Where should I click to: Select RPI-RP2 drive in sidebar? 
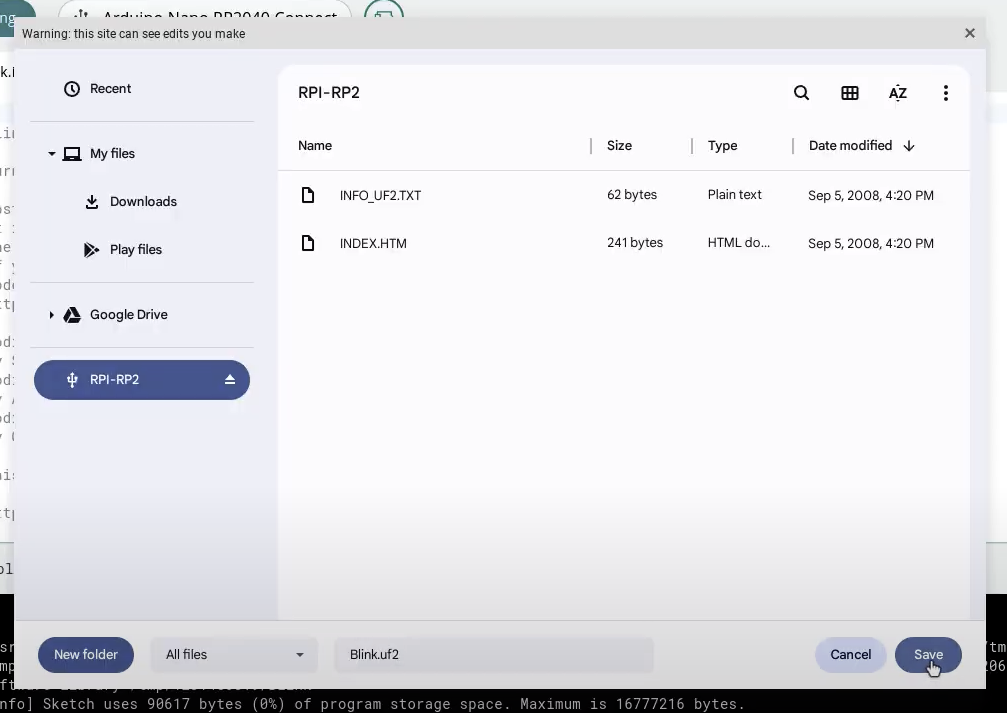pyautogui.click(x=115, y=380)
